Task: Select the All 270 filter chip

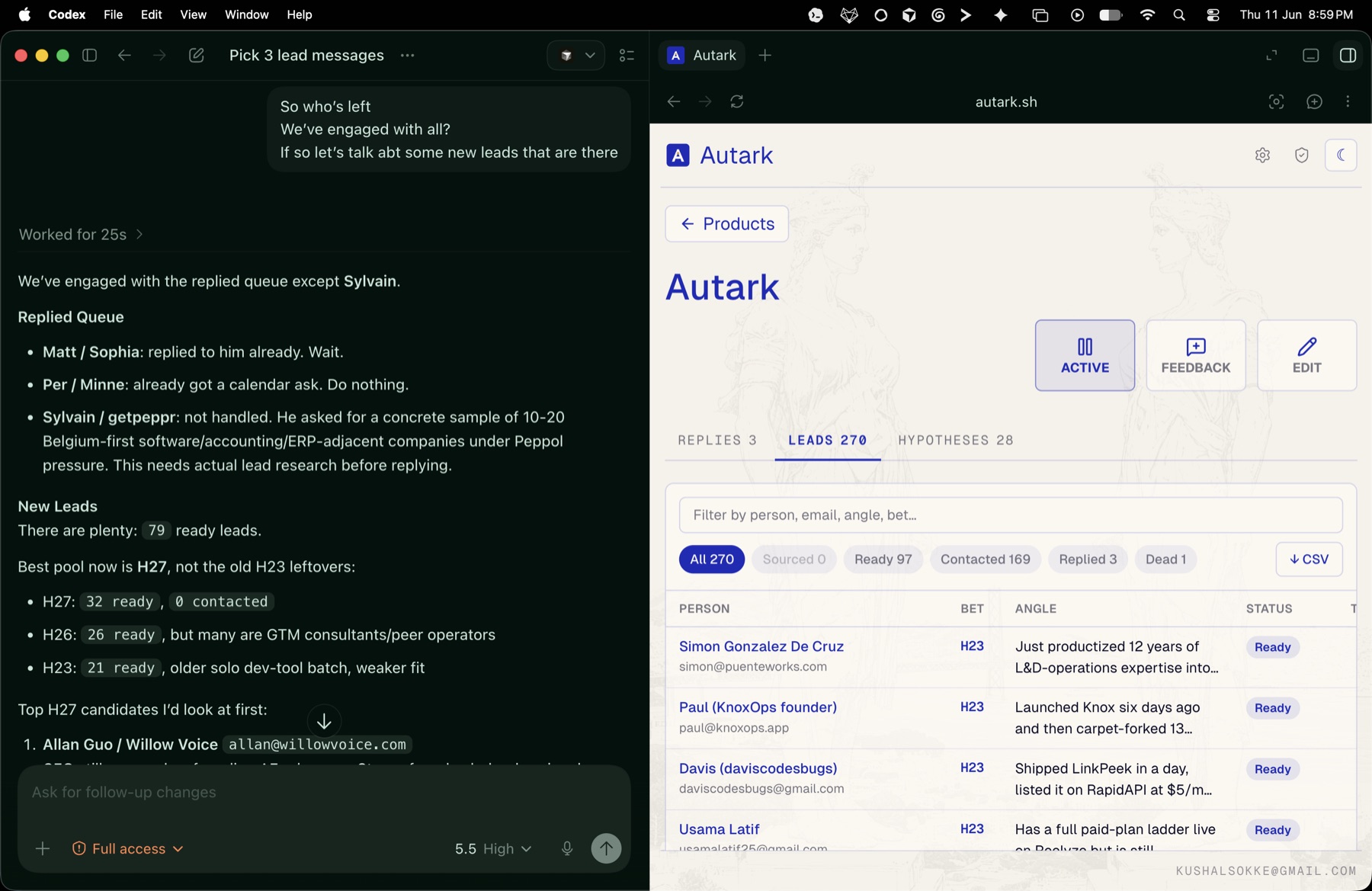Action: (x=712, y=559)
